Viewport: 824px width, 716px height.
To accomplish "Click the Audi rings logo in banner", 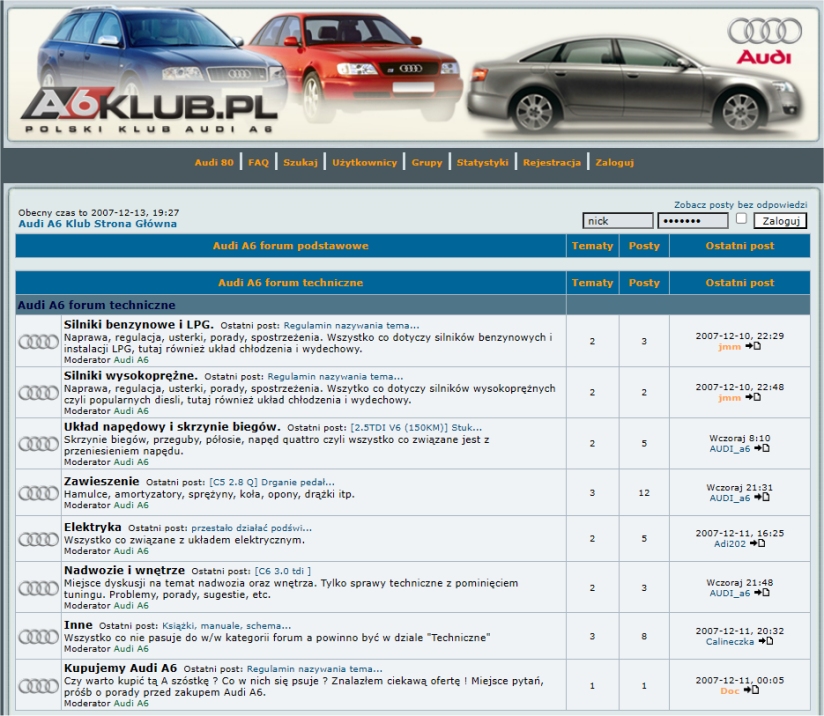I will click(x=765, y=40).
